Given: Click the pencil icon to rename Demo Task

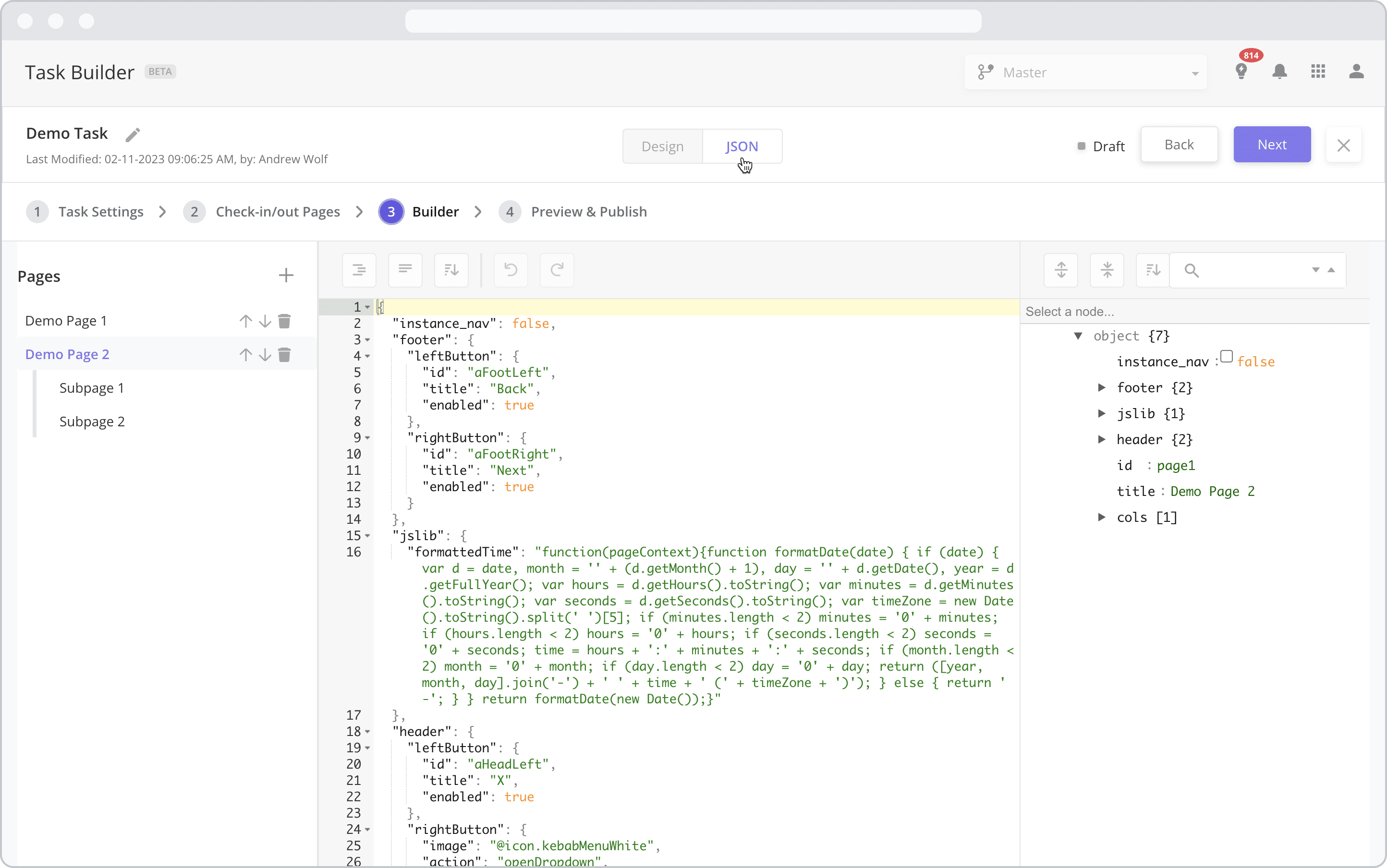Looking at the screenshot, I should [x=133, y=134].
